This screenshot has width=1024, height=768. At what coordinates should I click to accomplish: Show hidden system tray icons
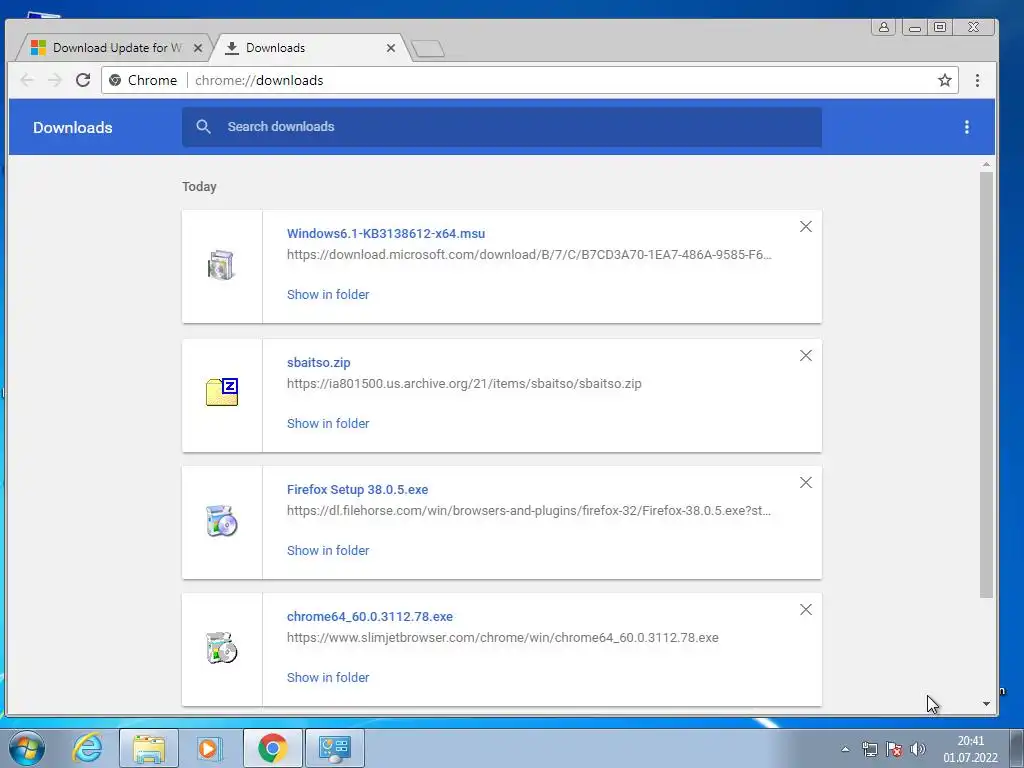pos(845,749)
